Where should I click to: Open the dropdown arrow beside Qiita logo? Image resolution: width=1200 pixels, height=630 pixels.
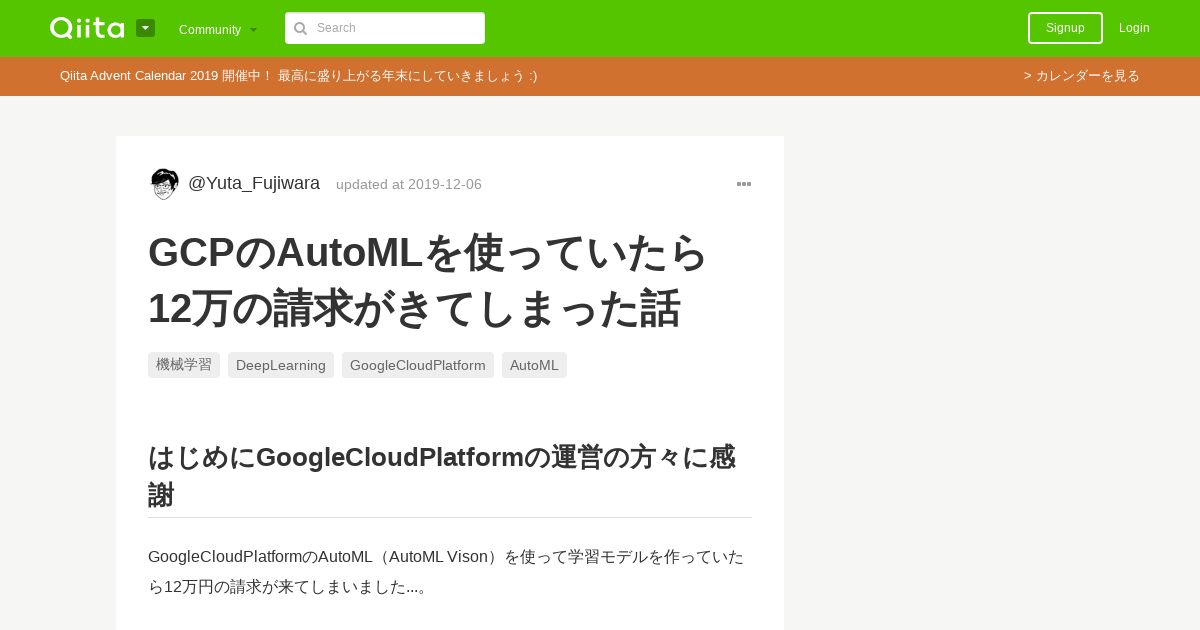tap(145, 28)
